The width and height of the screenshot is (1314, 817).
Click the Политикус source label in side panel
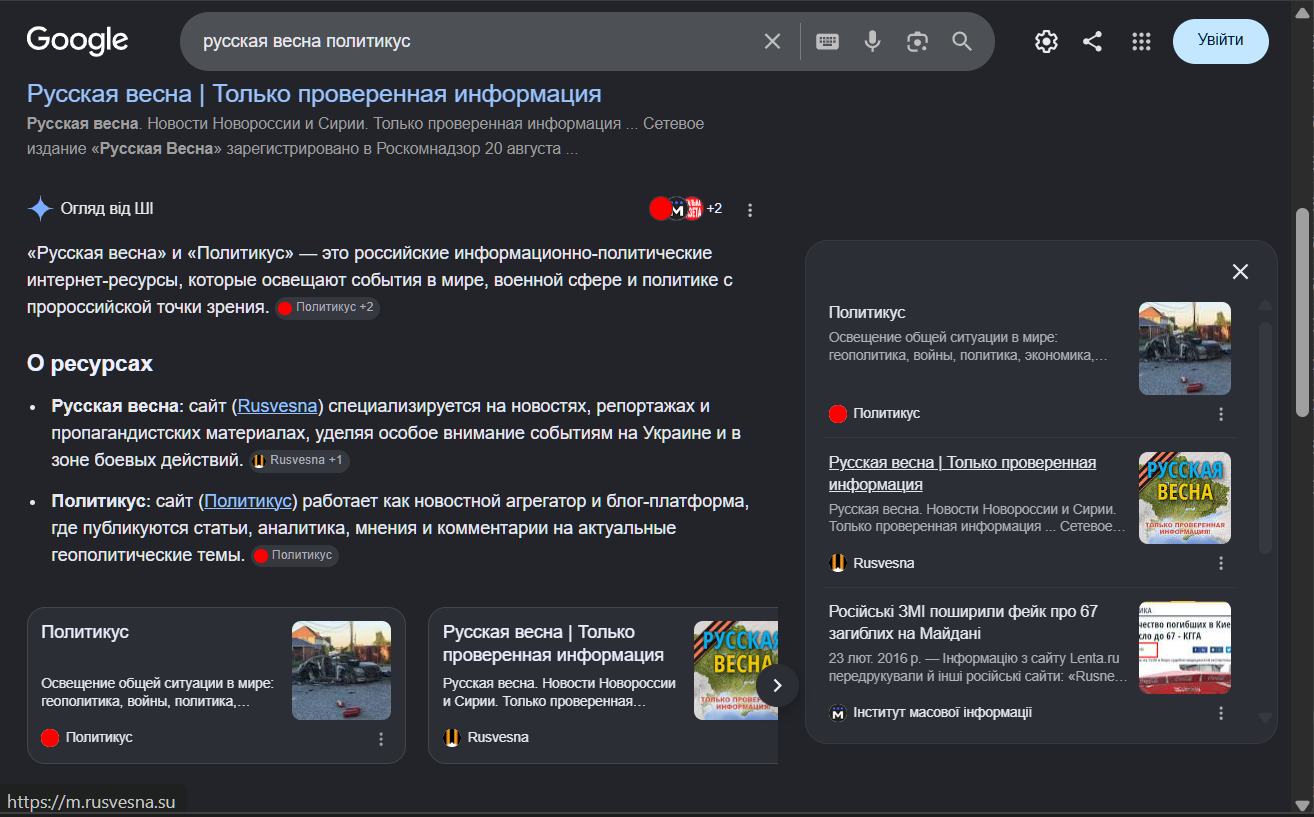886,414
